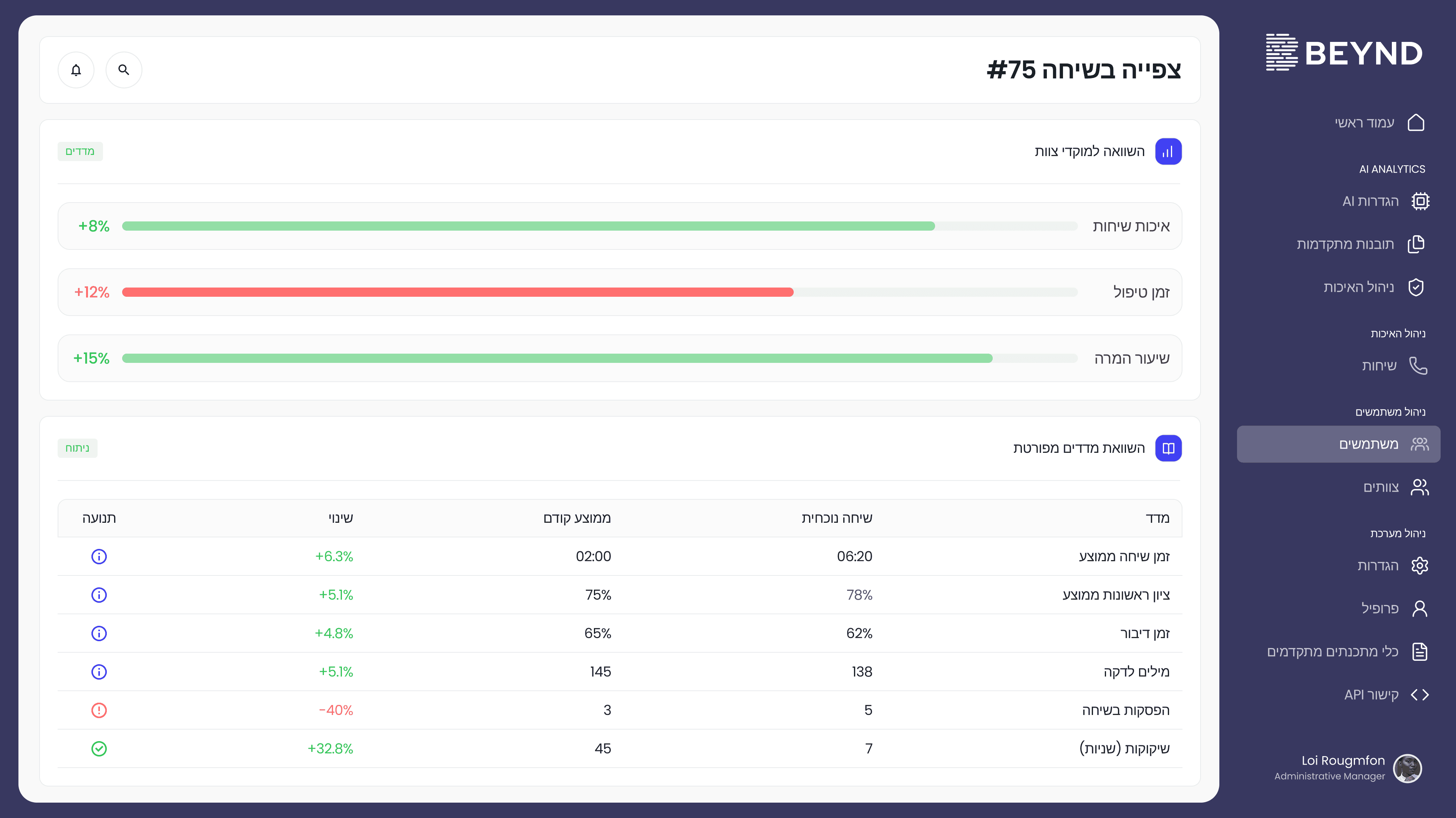Screen dimensions: 1456x818
Task: Click info icon in מילים לדקה row
Action: [x=99, y=672]
